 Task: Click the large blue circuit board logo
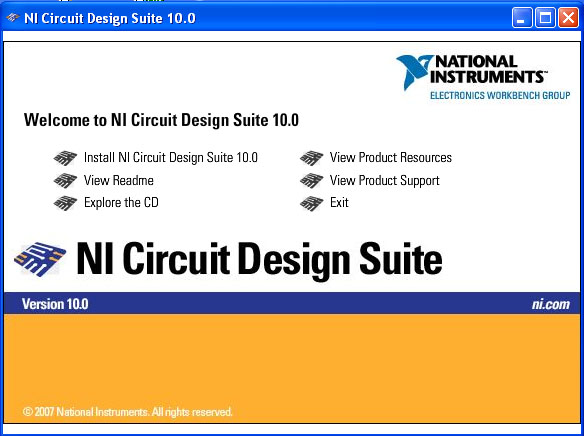click(x=40, y=259)
